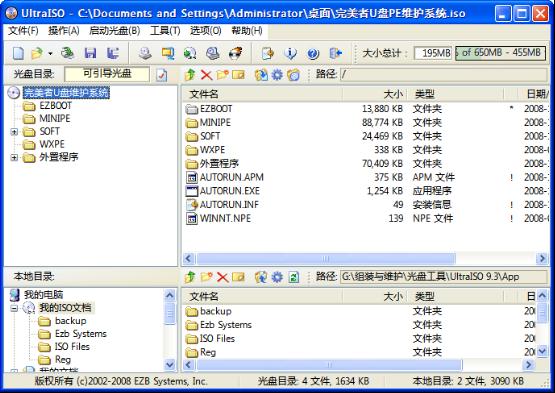Screen dimensions: 555x393
Task: Click the document-with-arrow icon left of the Info icon
Action: [268, 53]
